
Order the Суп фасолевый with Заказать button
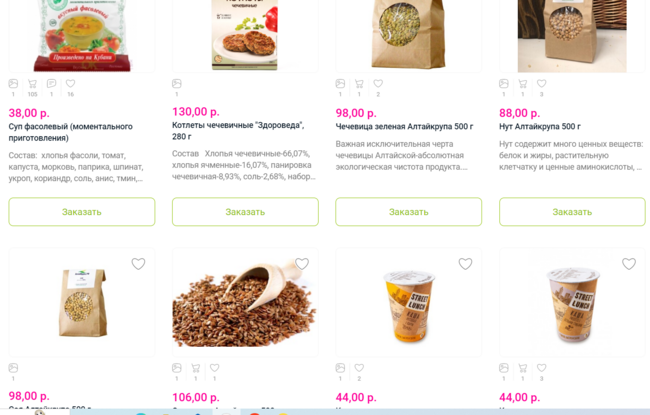tap(82, 212)
